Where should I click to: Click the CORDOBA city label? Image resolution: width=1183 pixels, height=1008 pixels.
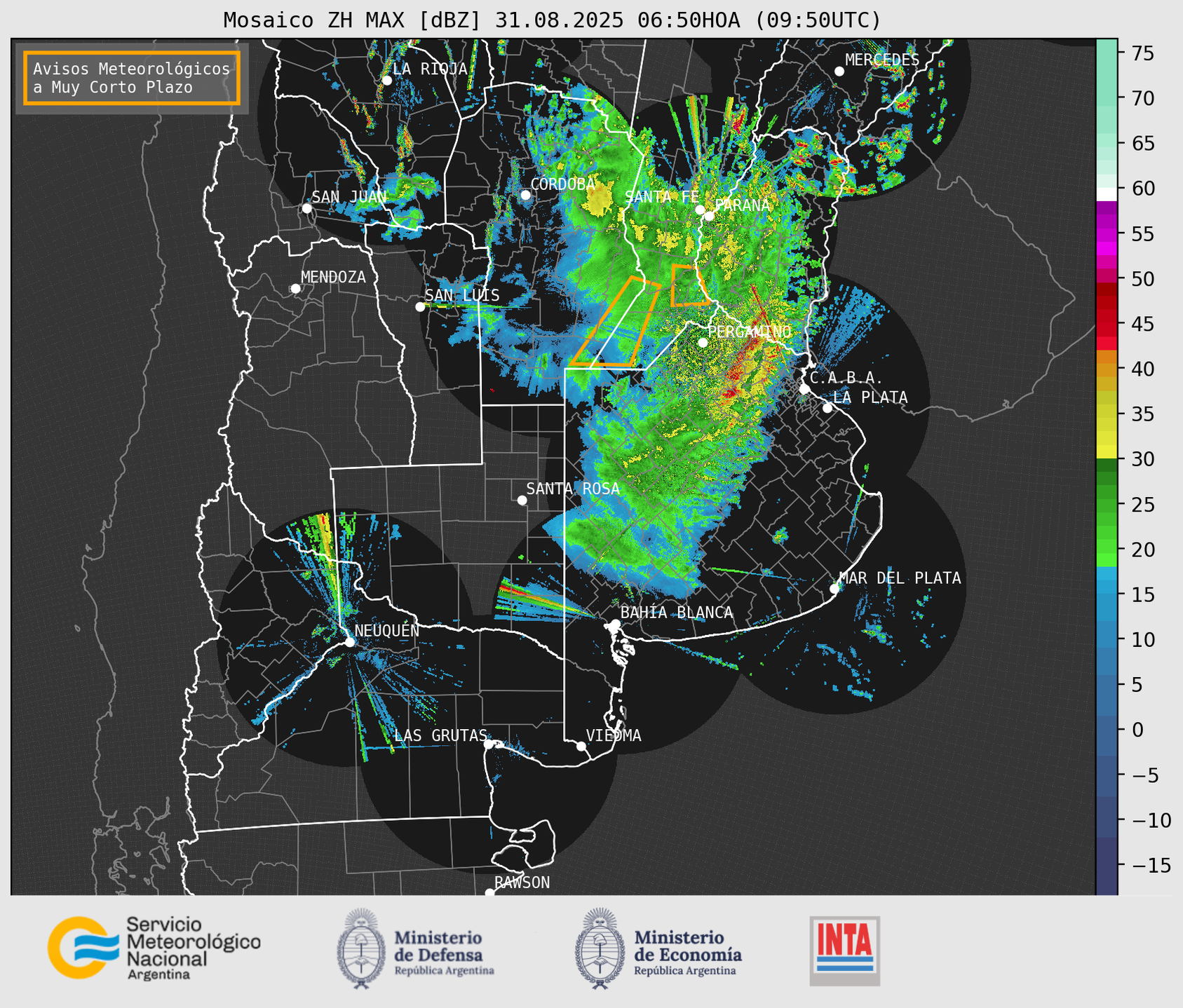pos(562,184)
